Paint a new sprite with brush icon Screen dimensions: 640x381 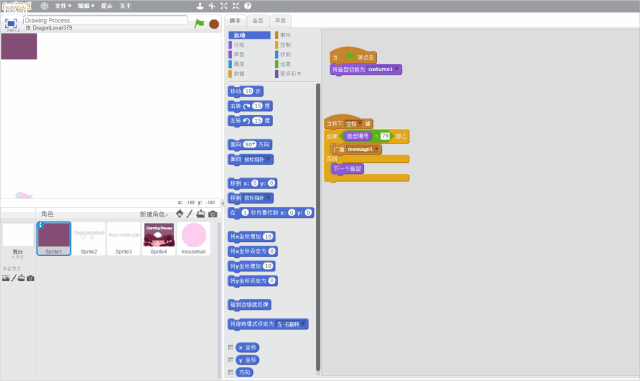pyautogui.click(x=190, y=214)
